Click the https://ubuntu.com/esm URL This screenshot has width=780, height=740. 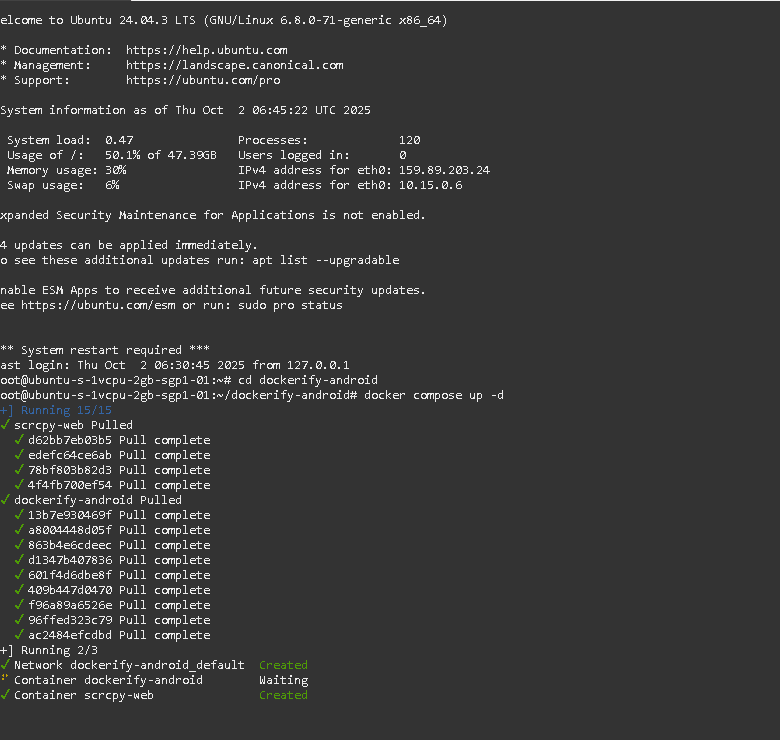tap(98, 305)
